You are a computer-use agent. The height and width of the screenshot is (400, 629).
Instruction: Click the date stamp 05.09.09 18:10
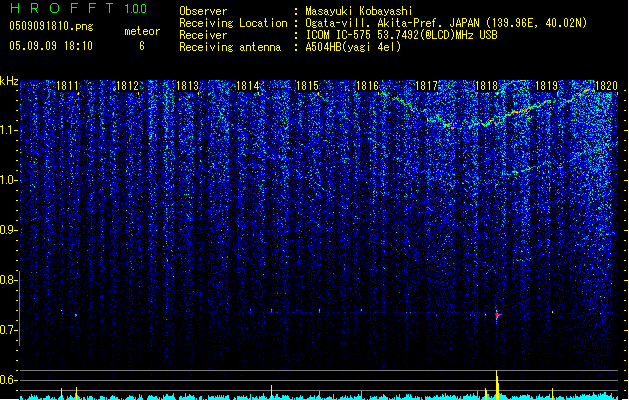[51, 46]
